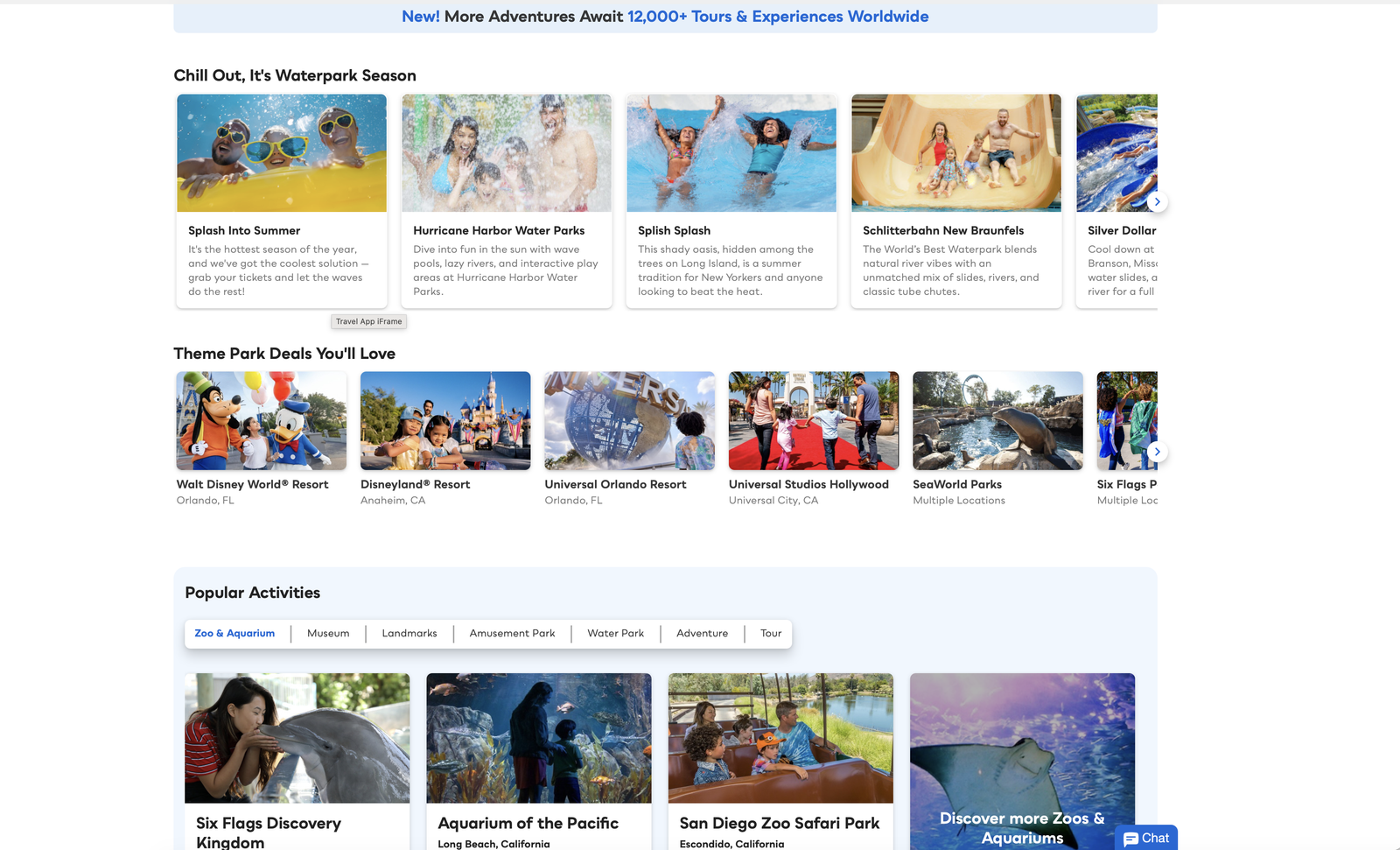Open the Tour tab
Screen dimensions: 1400x850
[771, 634]
